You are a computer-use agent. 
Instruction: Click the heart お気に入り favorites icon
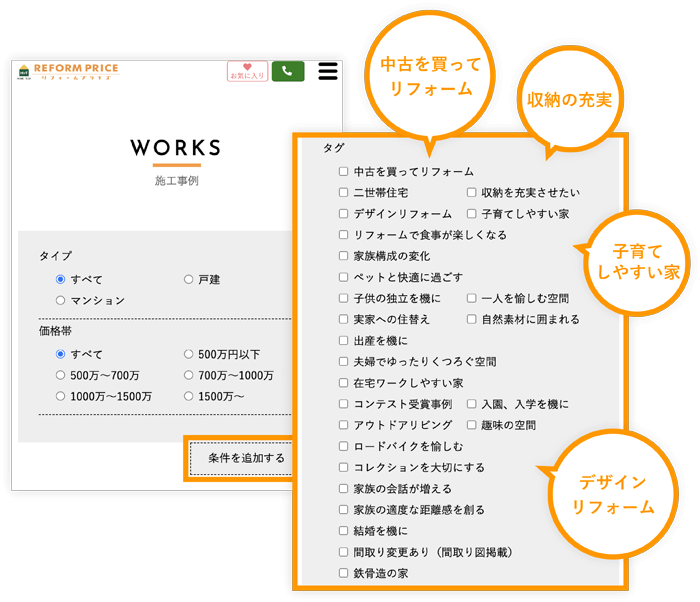pos(247,71)
